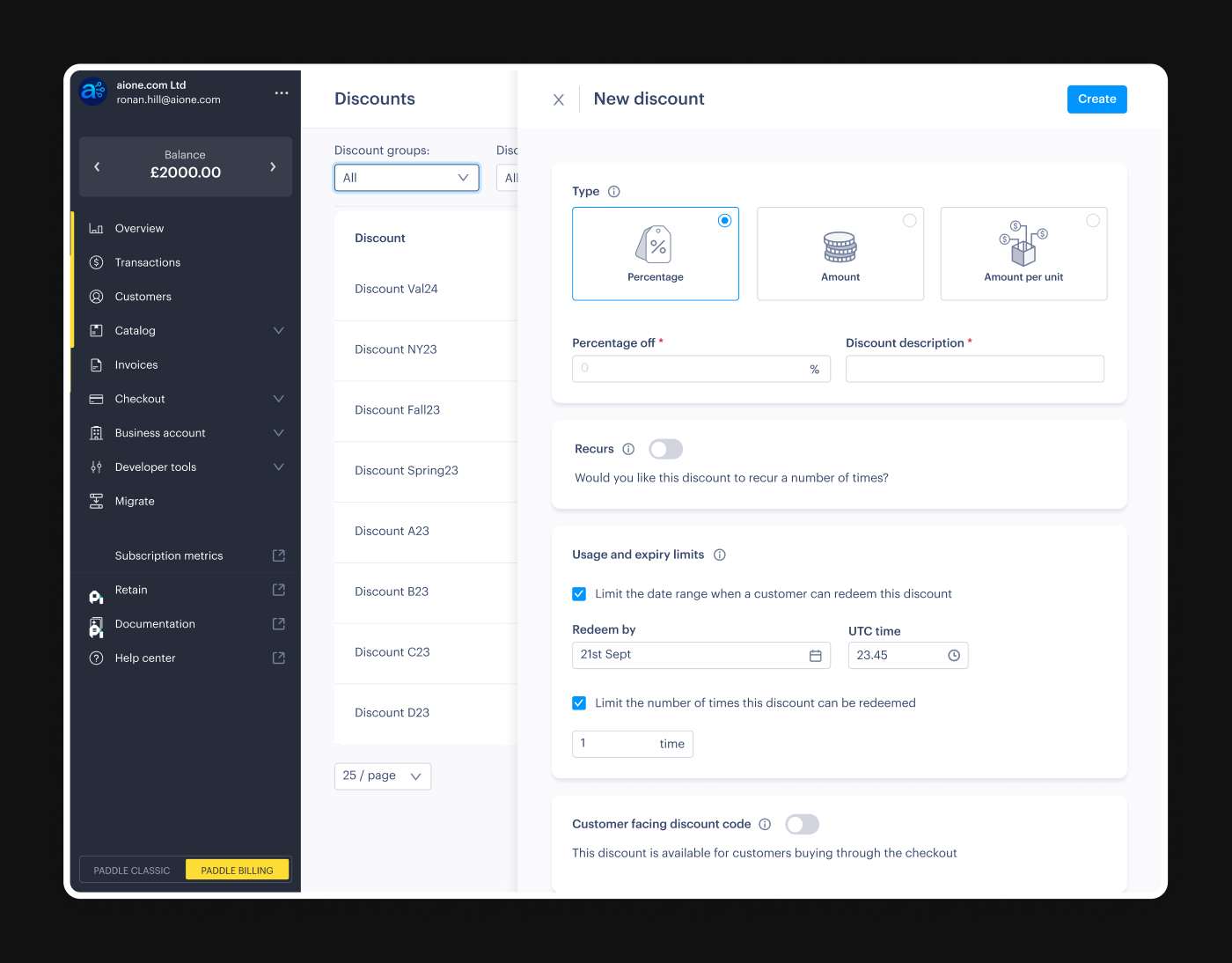Click the next balance arrow
This screenshot has height=963, width=1232.
tap(273, 166)
